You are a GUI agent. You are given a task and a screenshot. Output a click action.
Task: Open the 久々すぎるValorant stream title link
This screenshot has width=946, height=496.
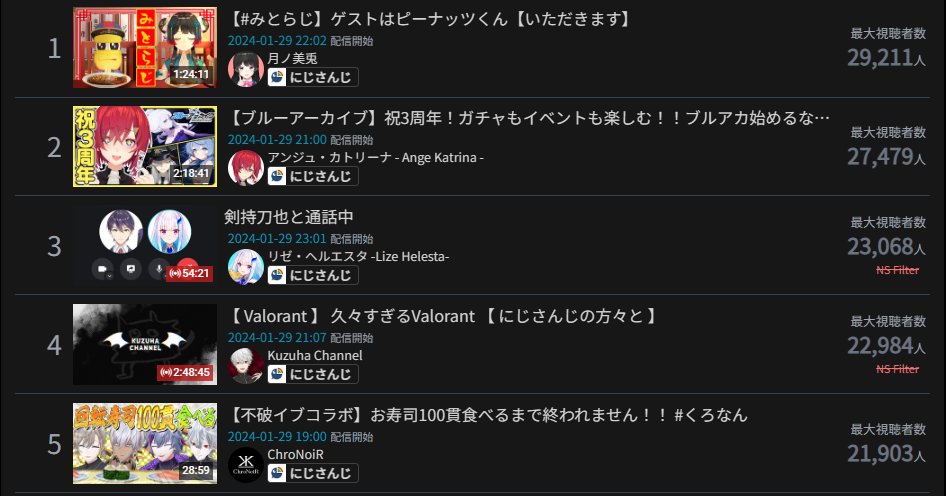pyautogui.click(x=442, y=316)
